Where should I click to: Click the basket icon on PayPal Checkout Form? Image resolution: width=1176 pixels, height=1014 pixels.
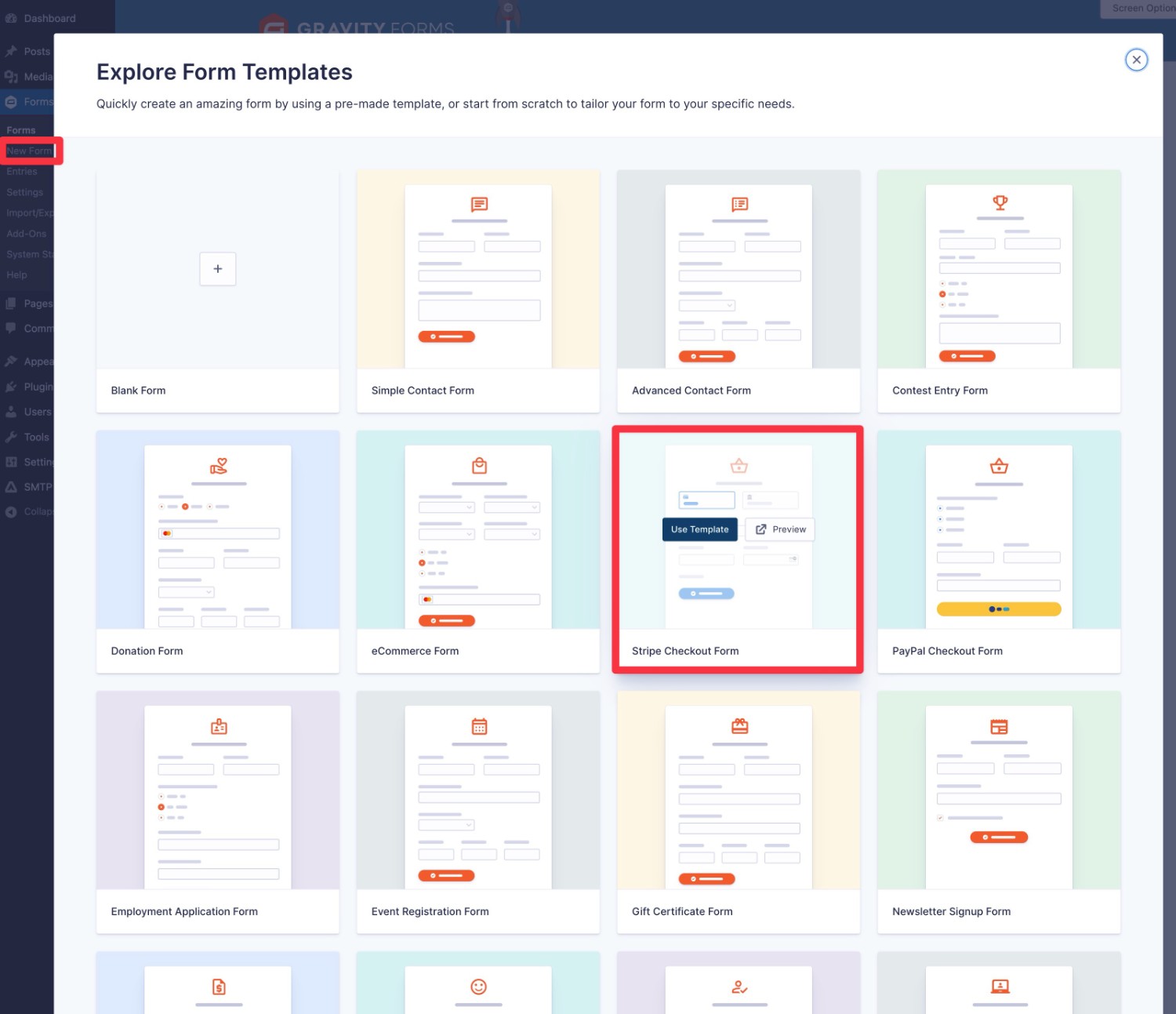[999, 466]
